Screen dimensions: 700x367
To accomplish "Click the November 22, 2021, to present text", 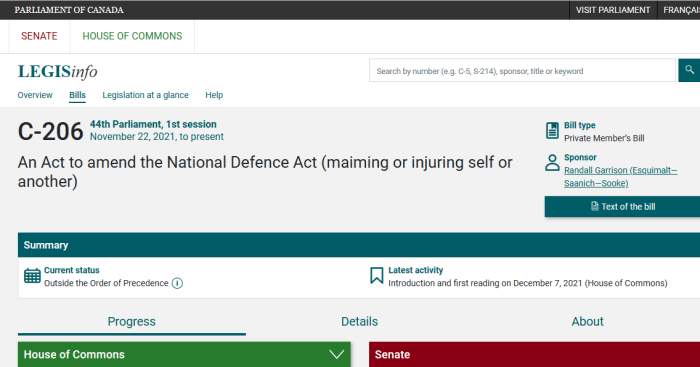I will point(157,137).
